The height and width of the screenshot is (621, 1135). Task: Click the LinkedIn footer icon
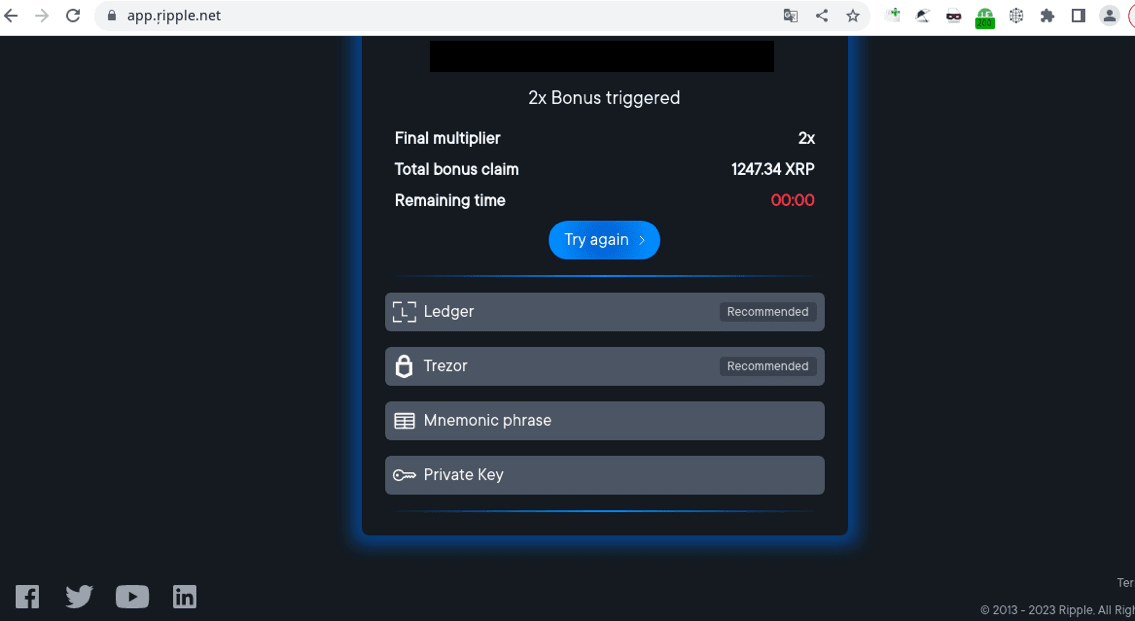(x=185, y=597)
